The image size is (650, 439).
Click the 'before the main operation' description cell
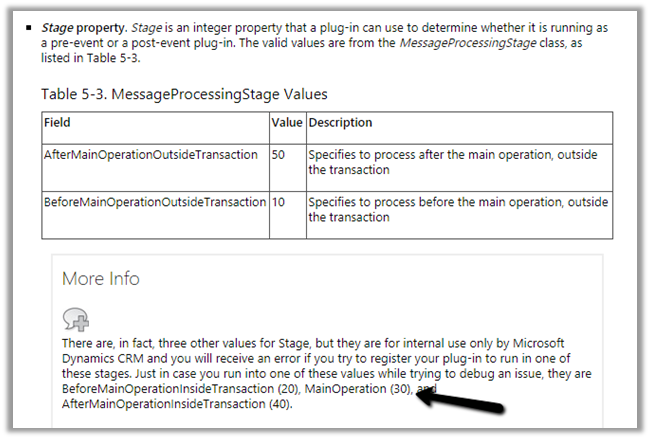tap(457, 210)
